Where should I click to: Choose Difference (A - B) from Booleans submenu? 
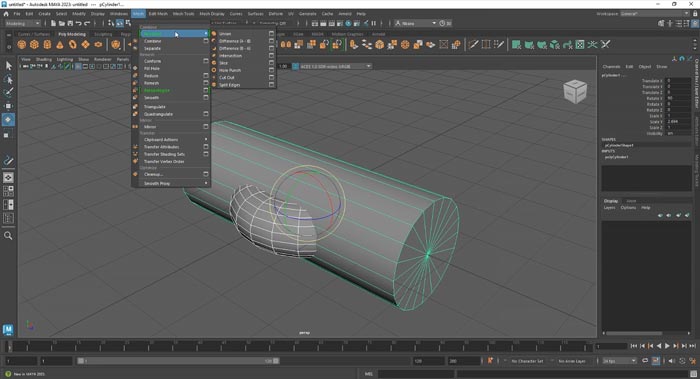[x=235, y=41]
